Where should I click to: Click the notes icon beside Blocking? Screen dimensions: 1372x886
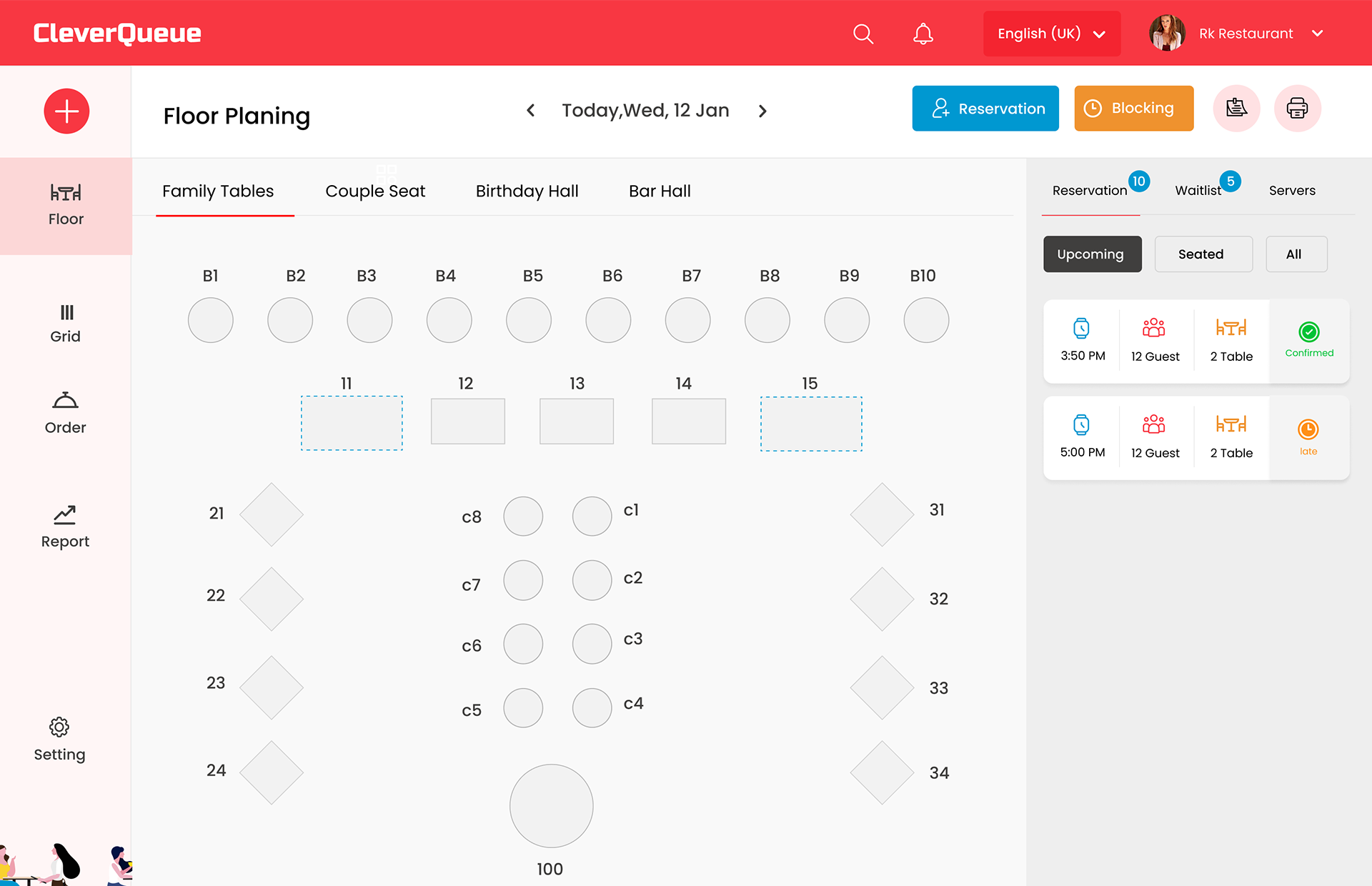click(1236, 109)
